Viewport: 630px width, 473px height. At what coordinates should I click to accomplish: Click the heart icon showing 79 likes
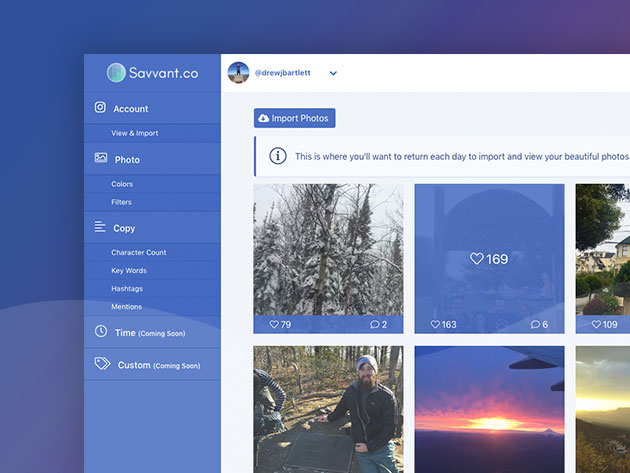[274, 325]
